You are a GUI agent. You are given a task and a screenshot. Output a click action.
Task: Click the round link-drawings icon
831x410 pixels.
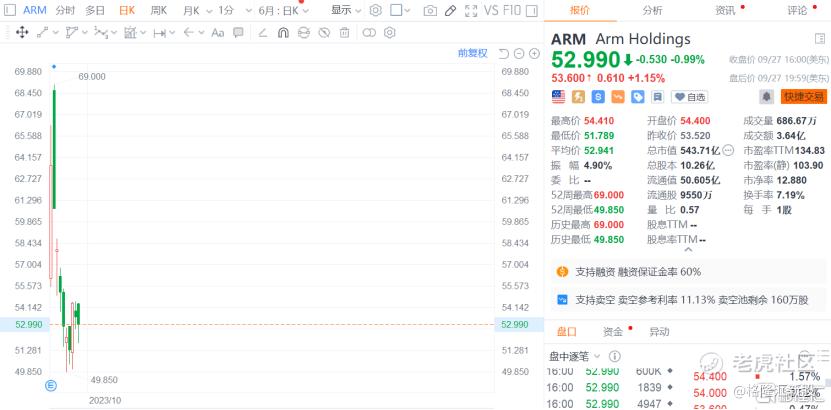(304, 33)
